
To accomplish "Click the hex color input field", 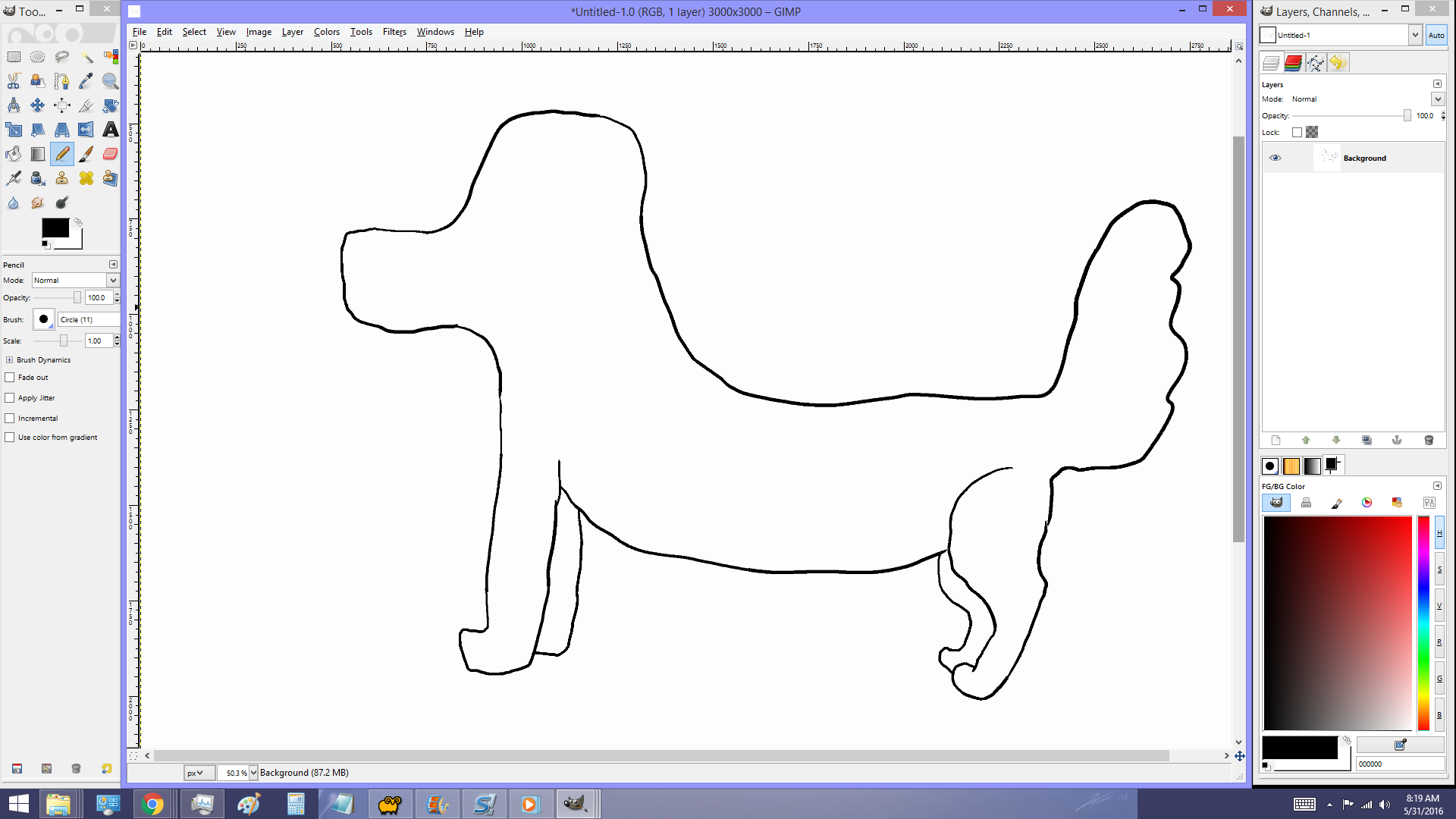I will [1398, 764].
